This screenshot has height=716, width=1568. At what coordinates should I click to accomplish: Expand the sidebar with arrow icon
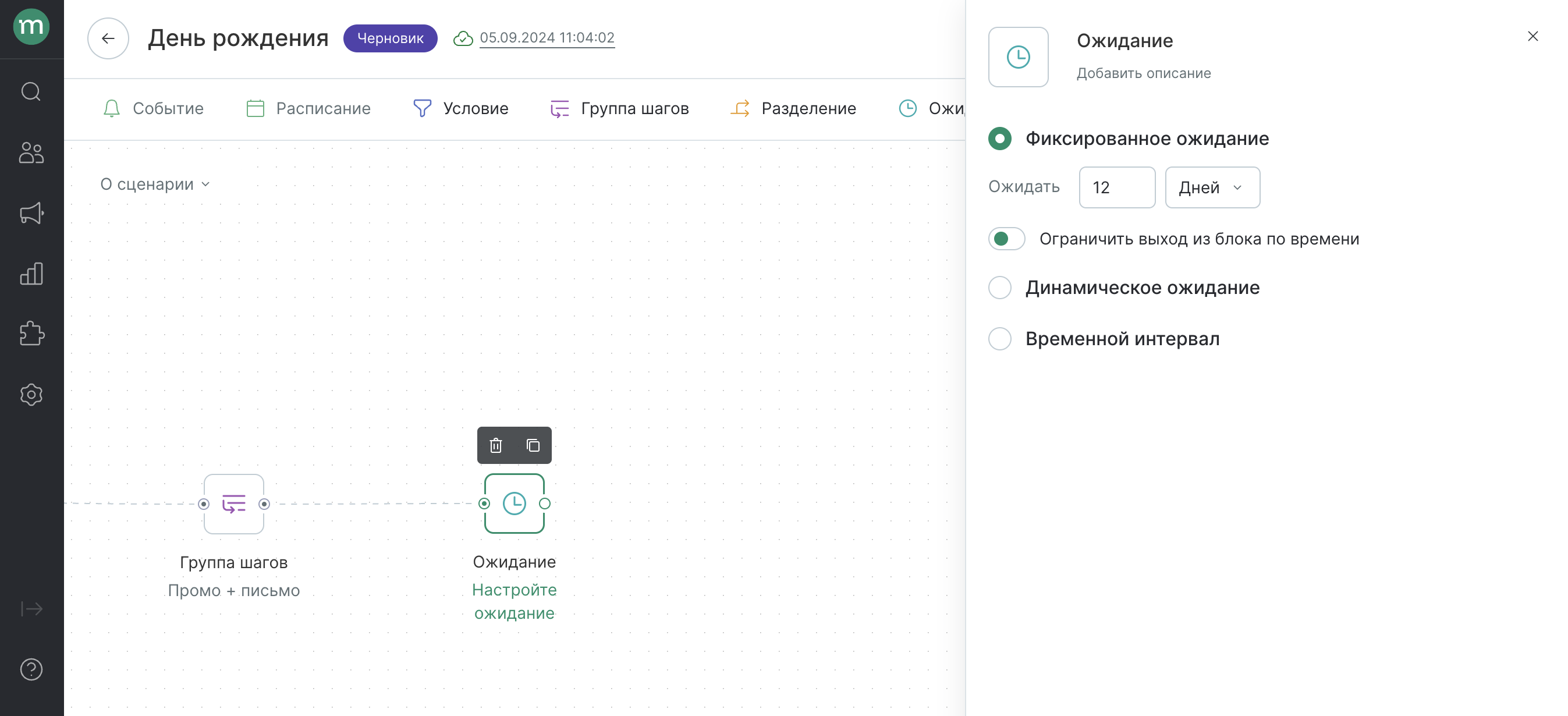point(31,608)
